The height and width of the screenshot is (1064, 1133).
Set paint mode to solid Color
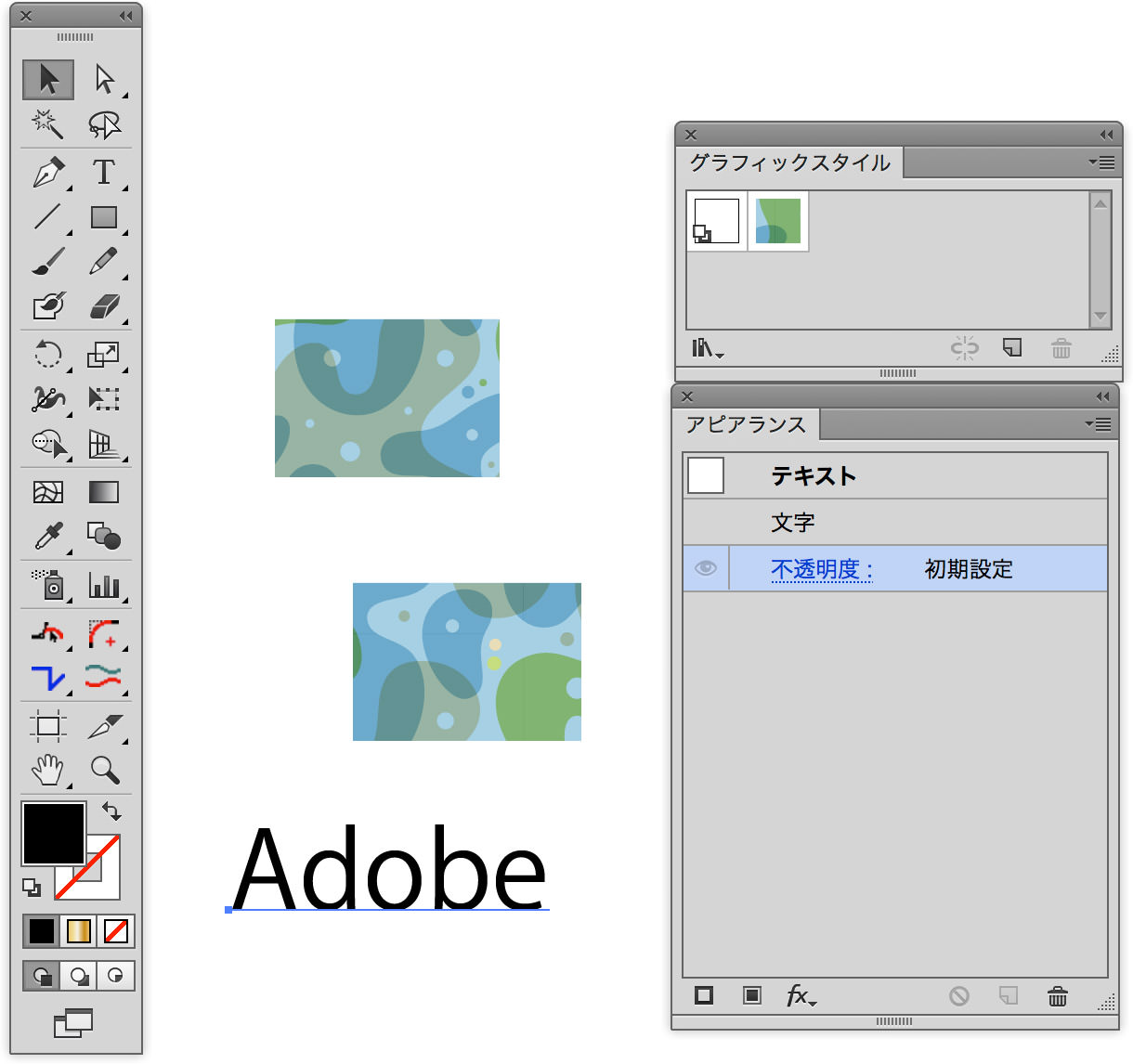coord(42,930)
